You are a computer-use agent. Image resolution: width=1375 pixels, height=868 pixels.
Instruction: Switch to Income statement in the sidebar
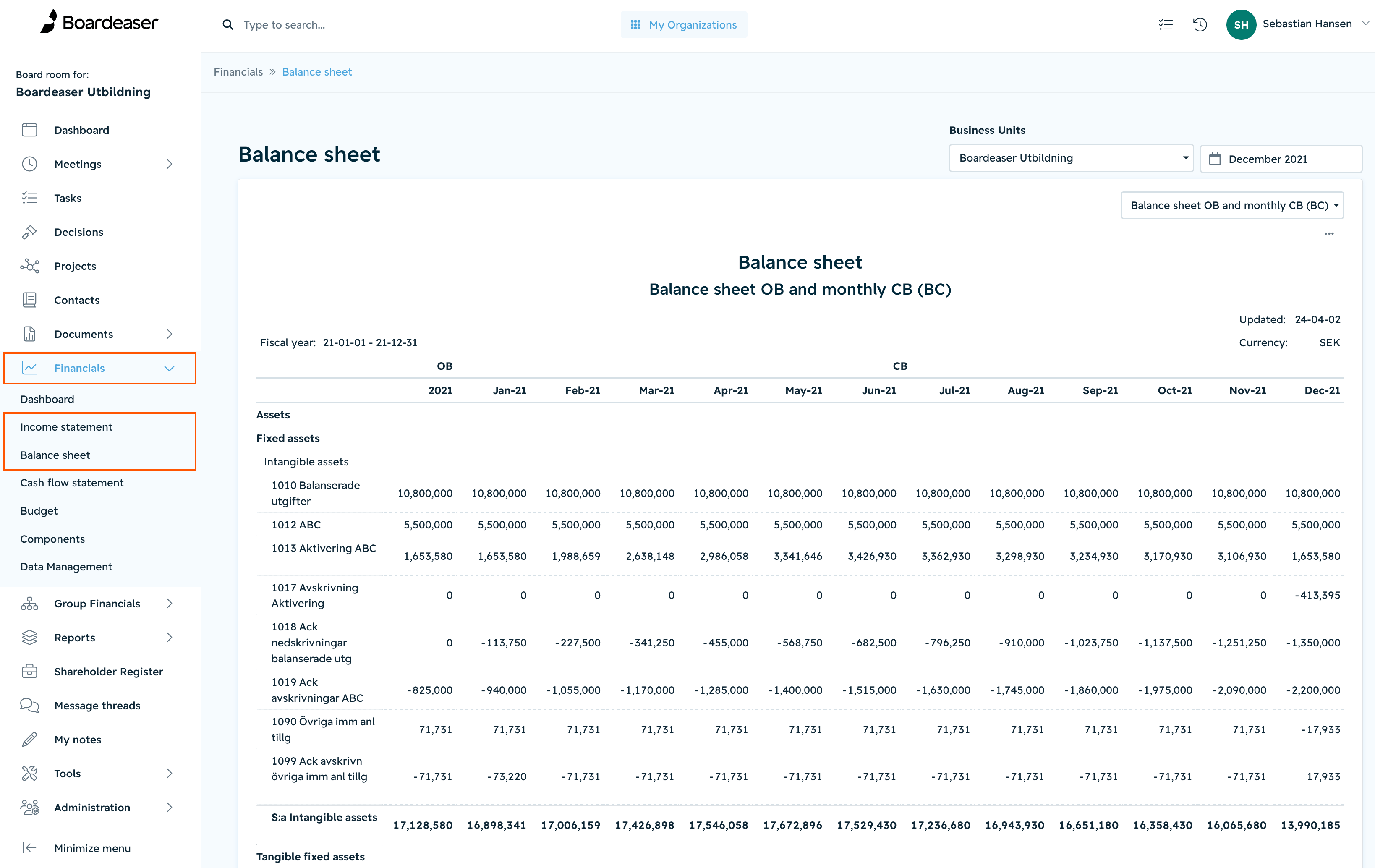click(x=66, y=426)
